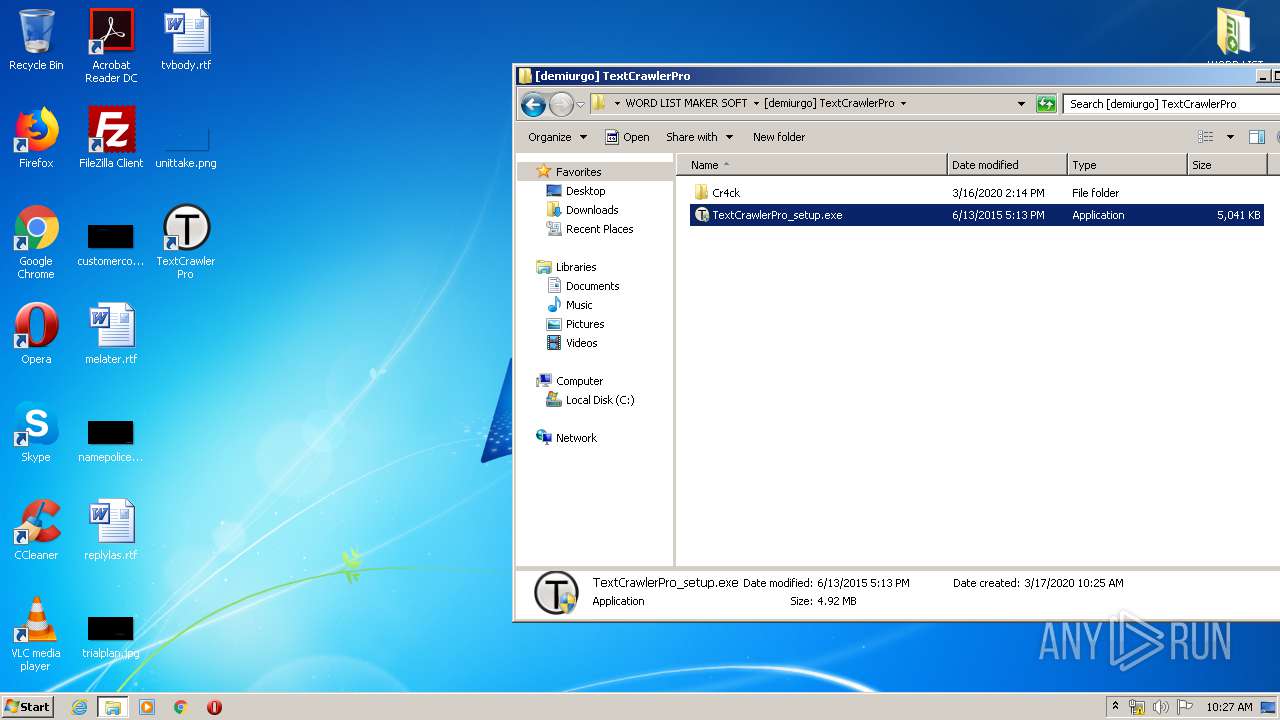
Task: Open replylas.rtf desktop document
Action: (x=111, y=530)
